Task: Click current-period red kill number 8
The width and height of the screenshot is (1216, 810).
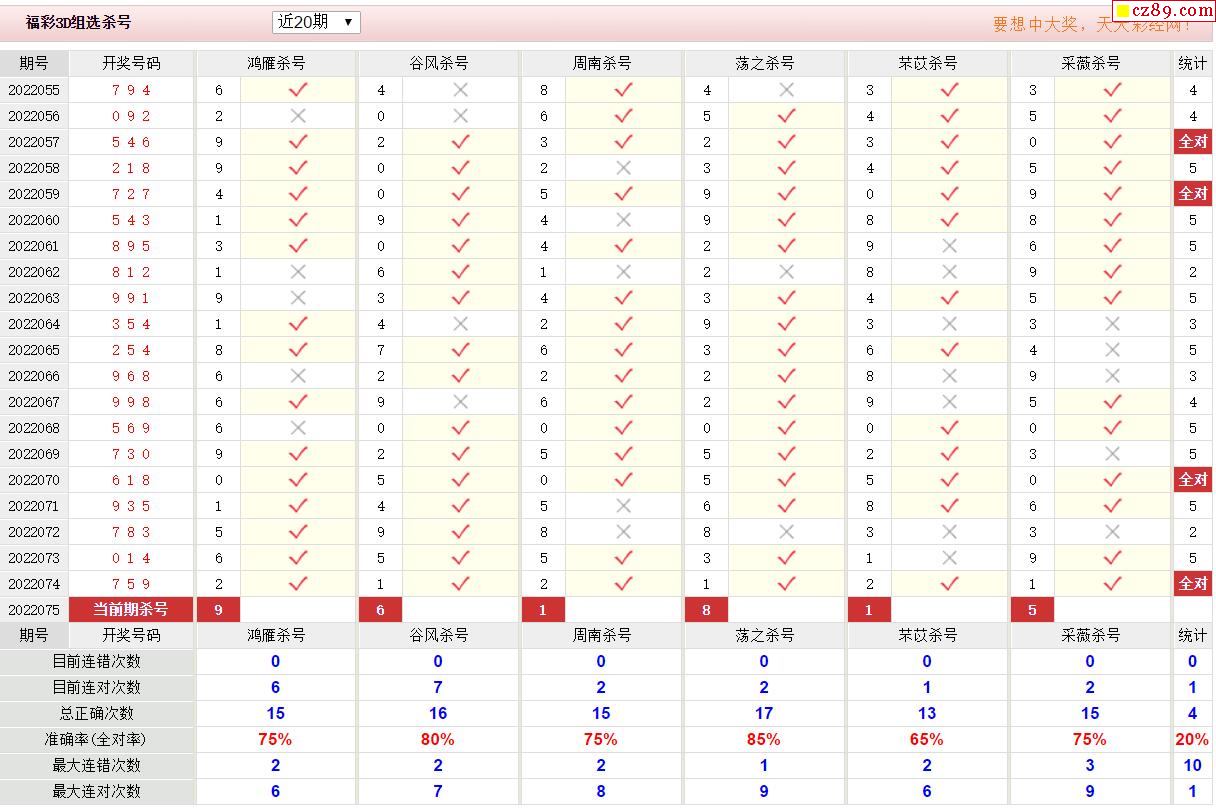Action: [707, 610]
